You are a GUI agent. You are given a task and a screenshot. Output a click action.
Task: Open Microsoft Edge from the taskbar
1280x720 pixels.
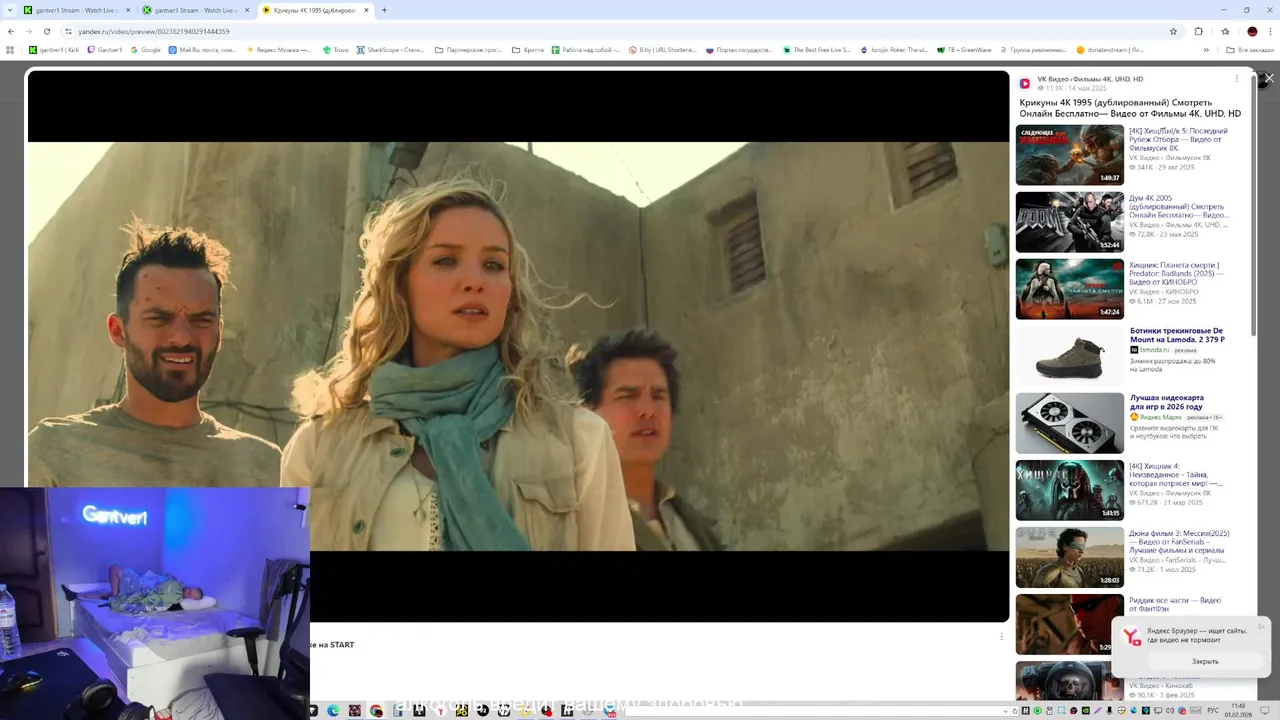[333, 711]
